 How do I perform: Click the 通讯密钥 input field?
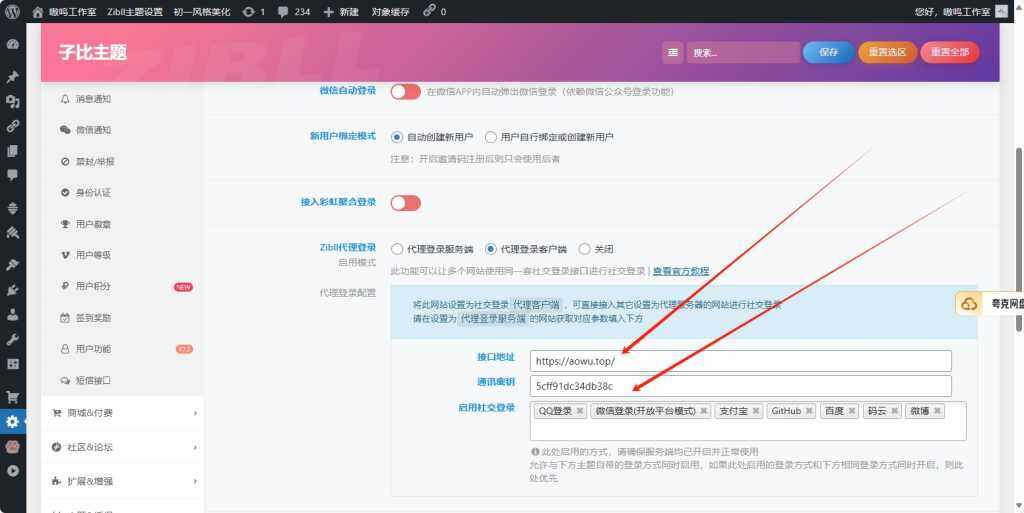click(741, 386)
